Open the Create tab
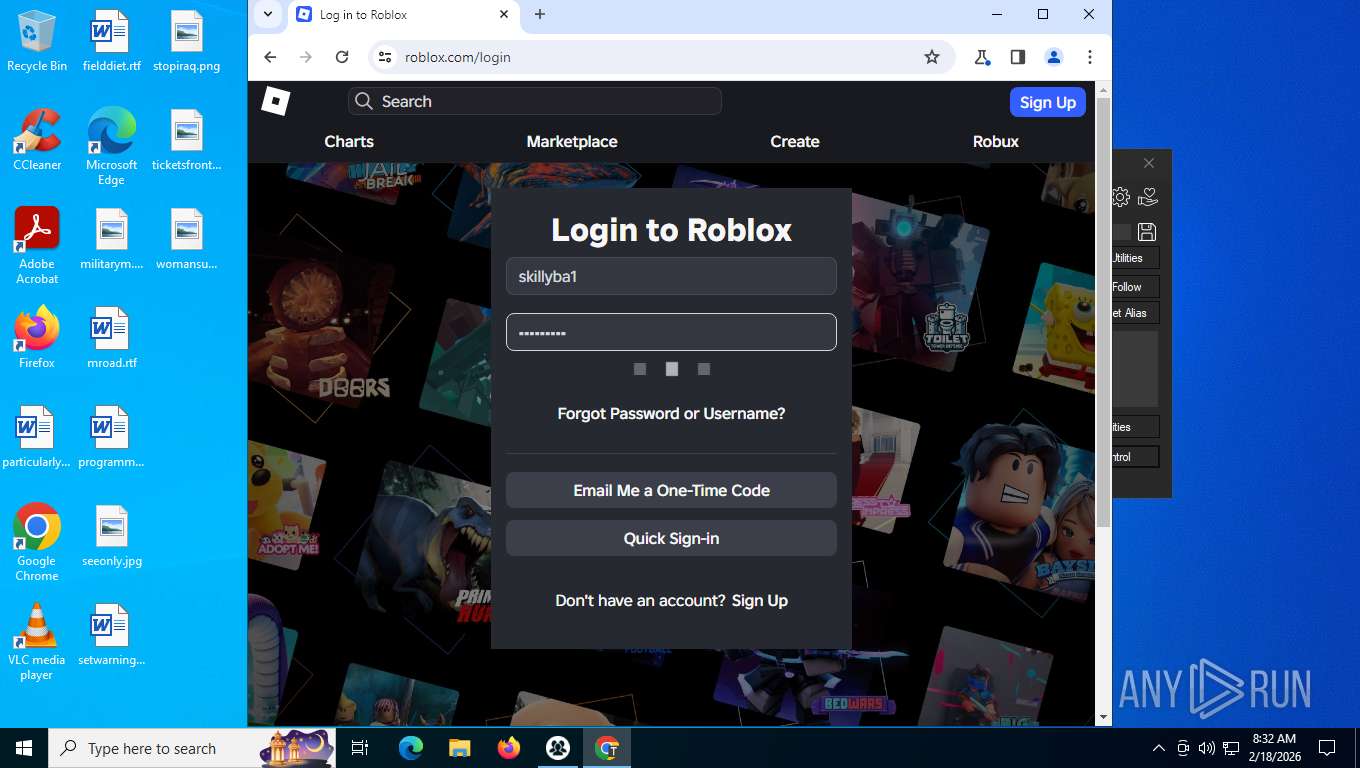The image size is (1360, 768). coord(795,142)
